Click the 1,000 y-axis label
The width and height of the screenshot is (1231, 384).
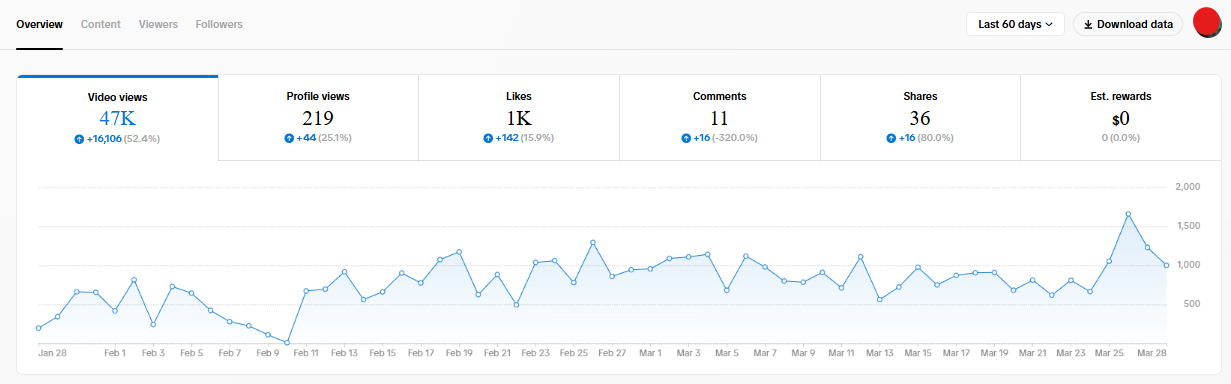click(x=1187, y=265)
